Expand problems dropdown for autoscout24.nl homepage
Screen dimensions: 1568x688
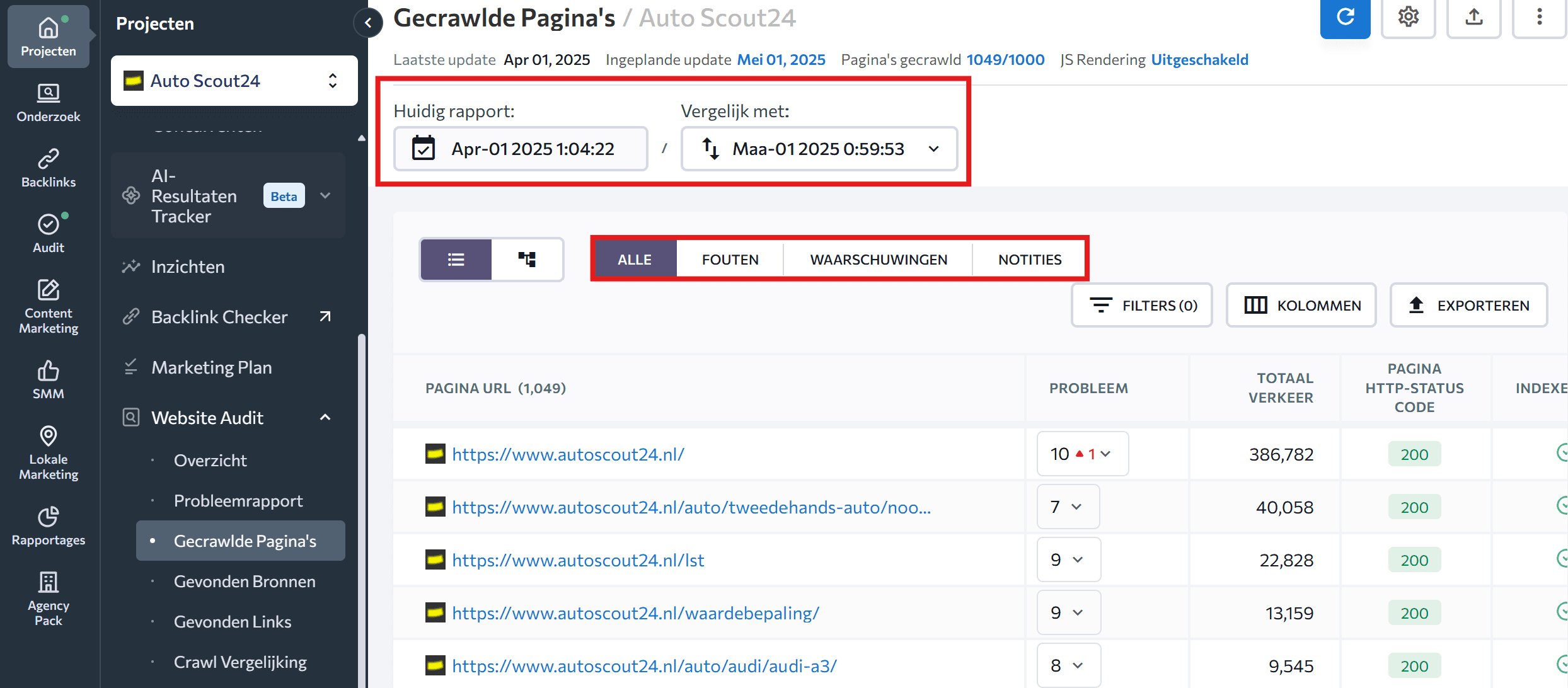coord(1082,454)
